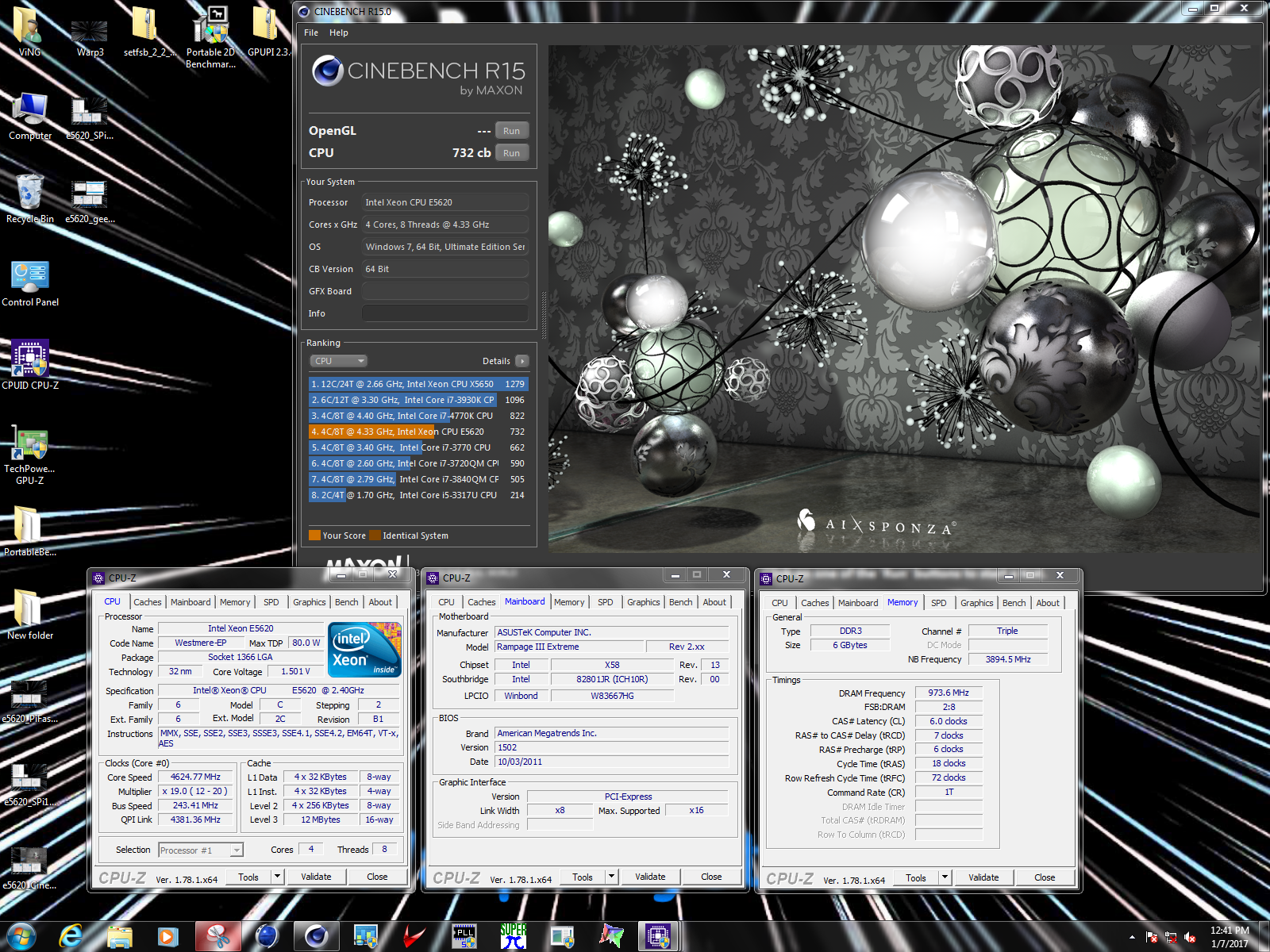1270x952 pixels.
Task: Open the New folder desktop icon
Action: [30, 615]
